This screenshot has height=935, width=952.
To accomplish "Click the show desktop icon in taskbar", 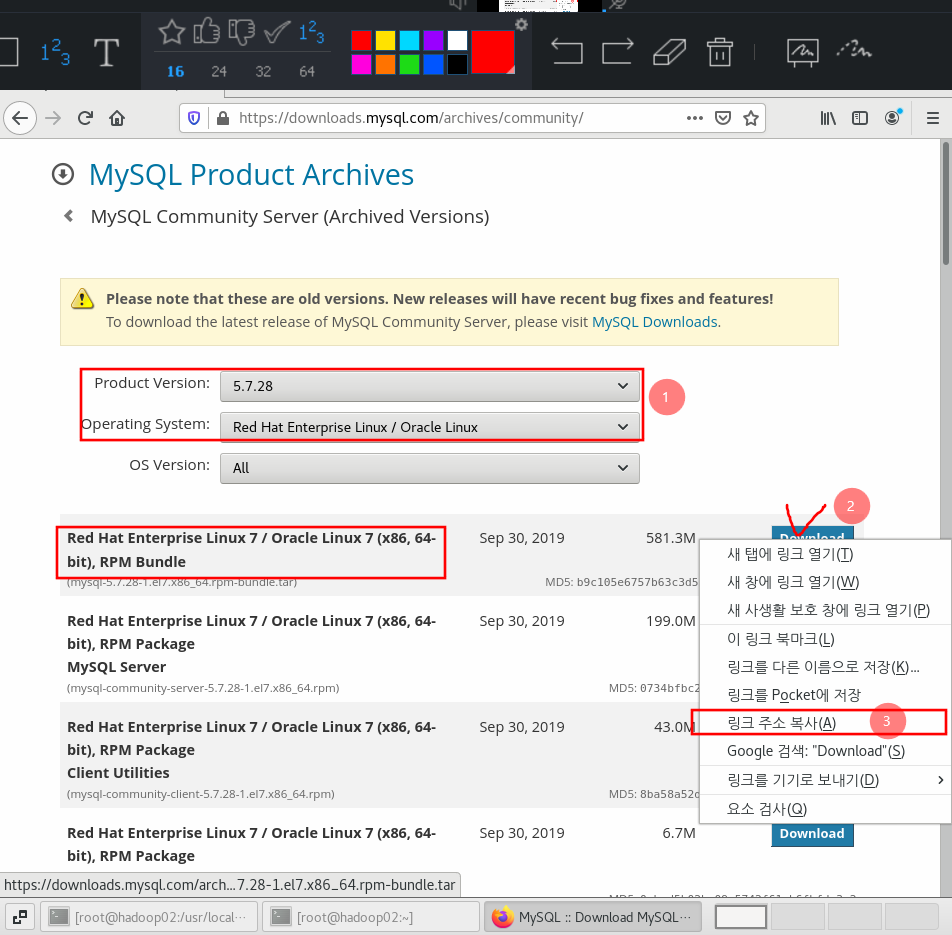I will pos(19,917).
